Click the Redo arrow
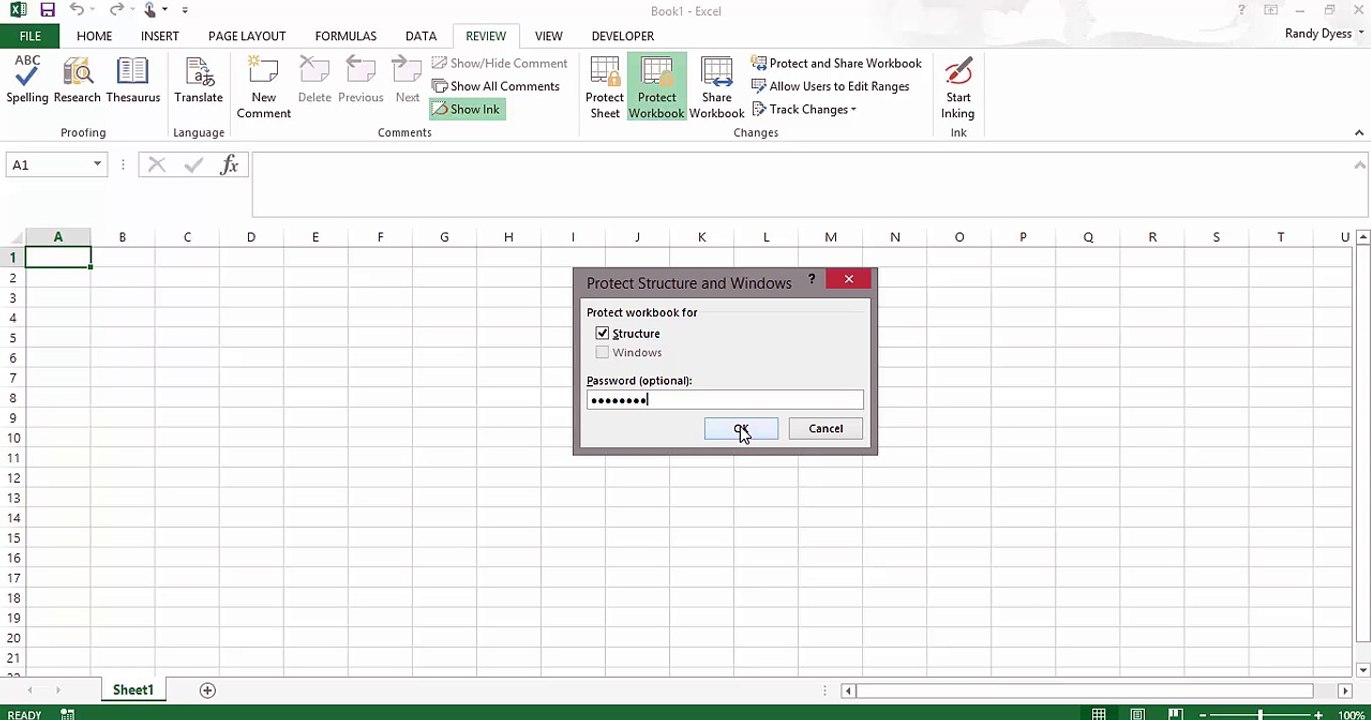This screenshot has width=1371, height=720. pyautogui.click(x=116, y=10)
